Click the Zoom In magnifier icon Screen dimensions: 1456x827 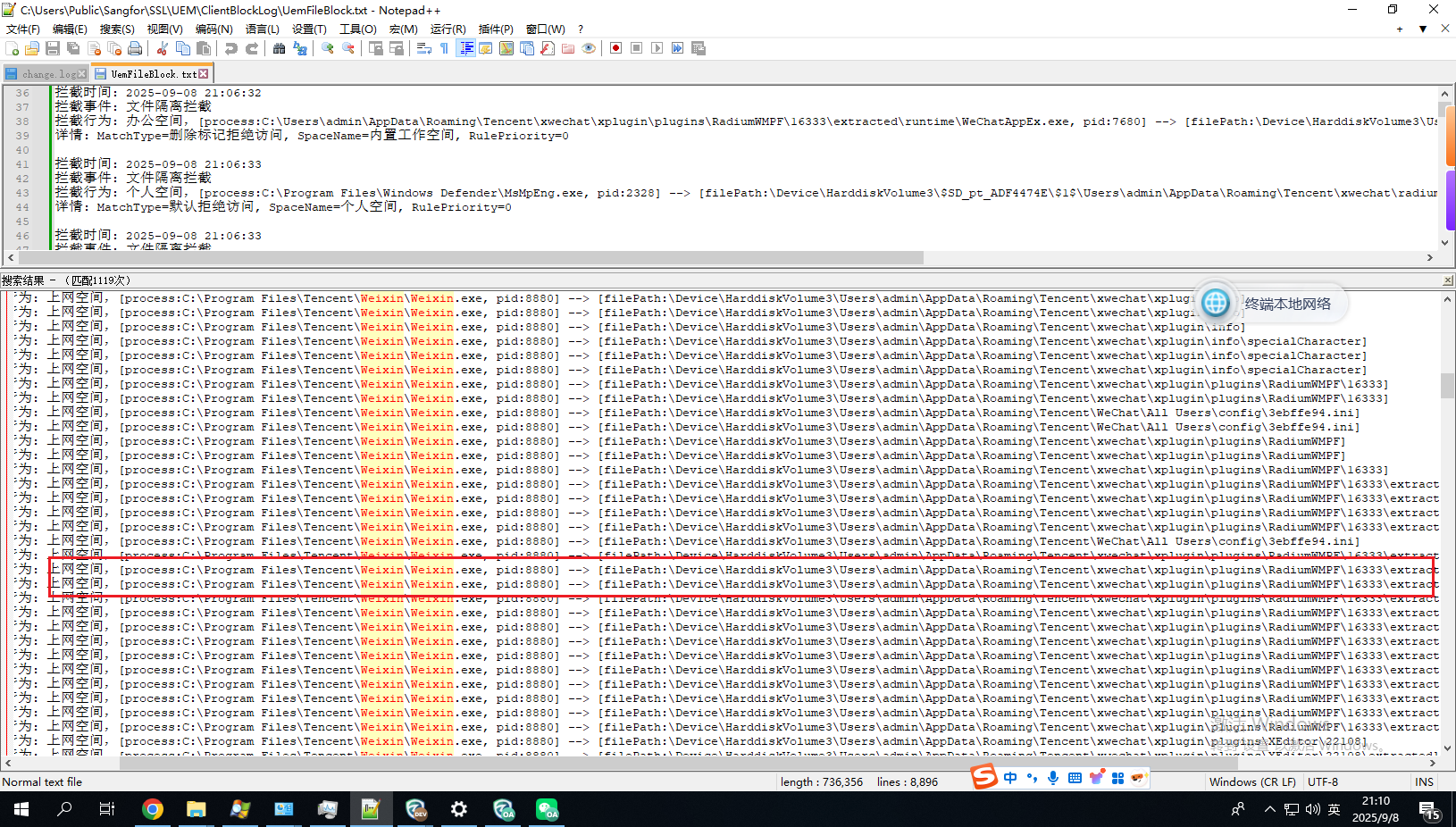tap(328, 48)
